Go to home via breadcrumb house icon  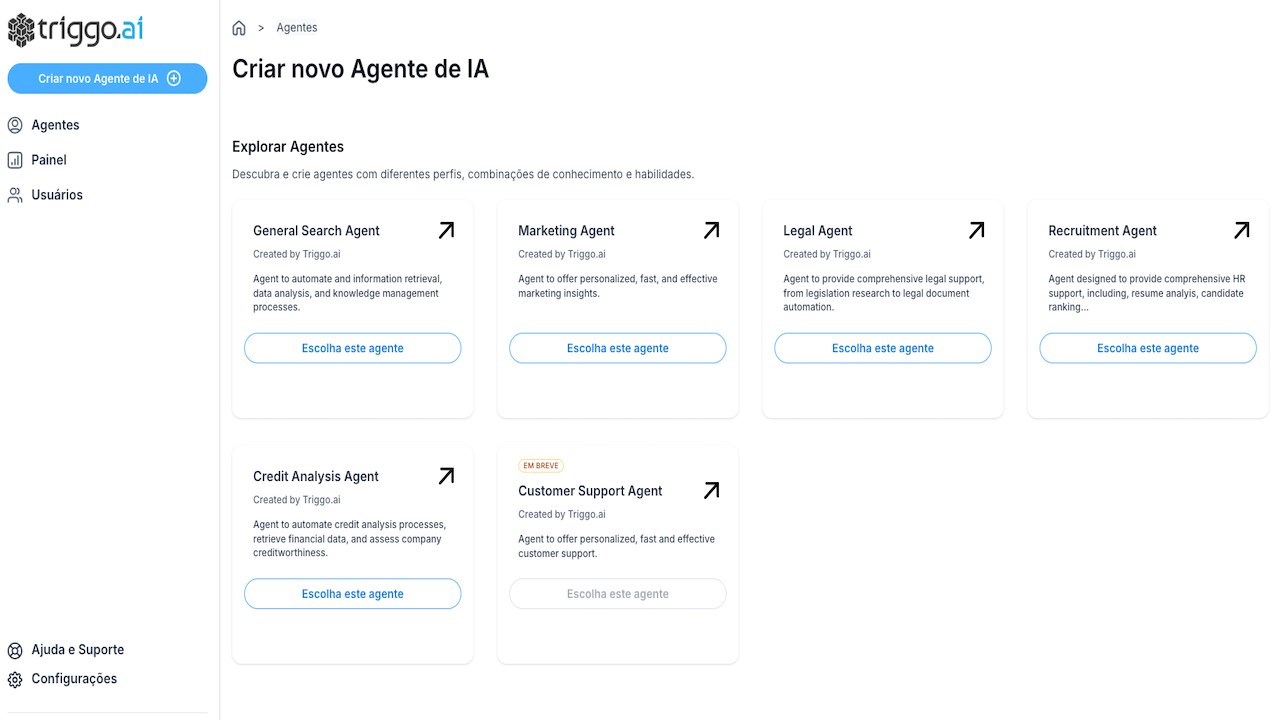(x=239, y=28)
